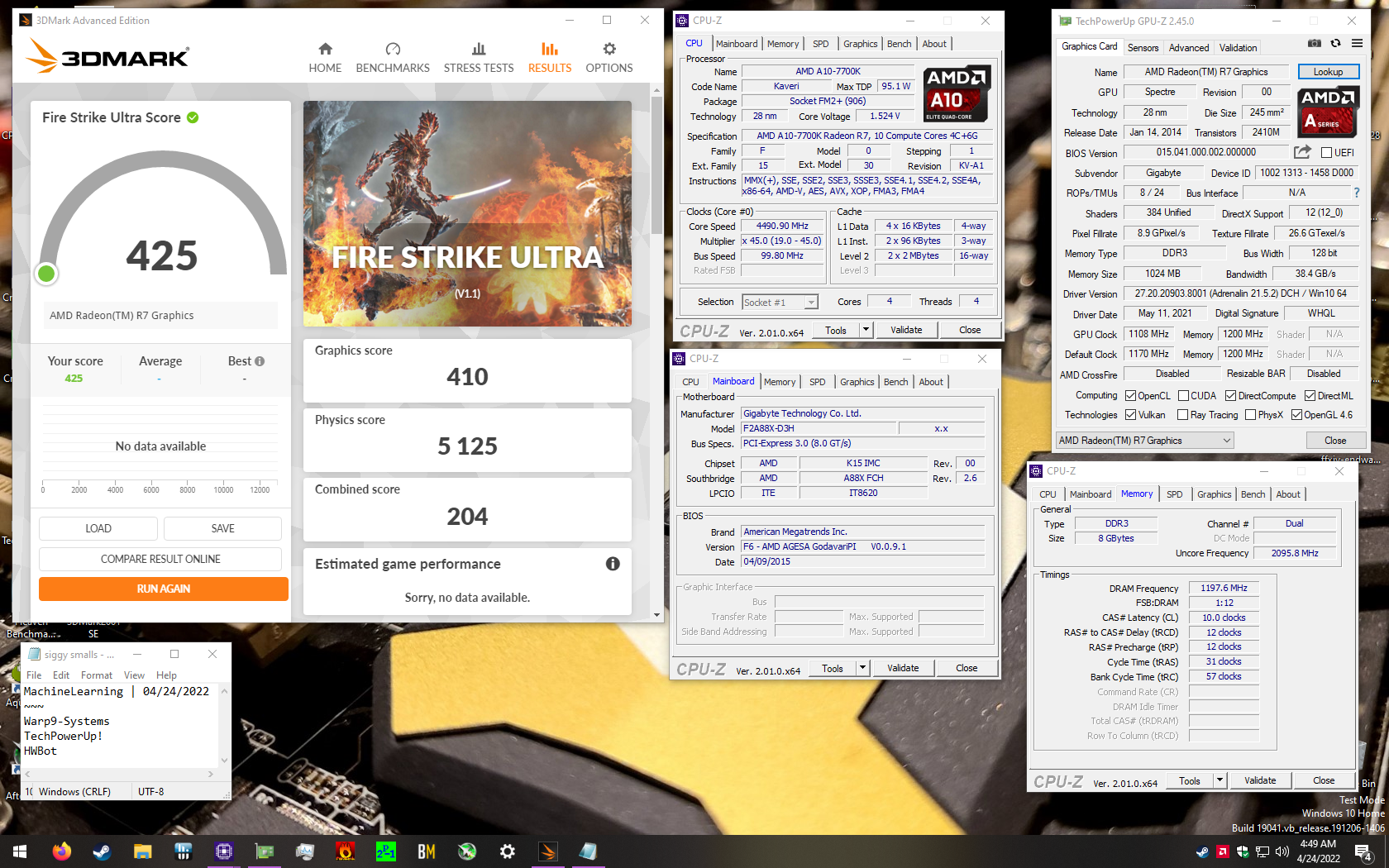Toggle the Ray Tracing checkbox
Screen dimensions: 1389x868
click(1182, 415)
